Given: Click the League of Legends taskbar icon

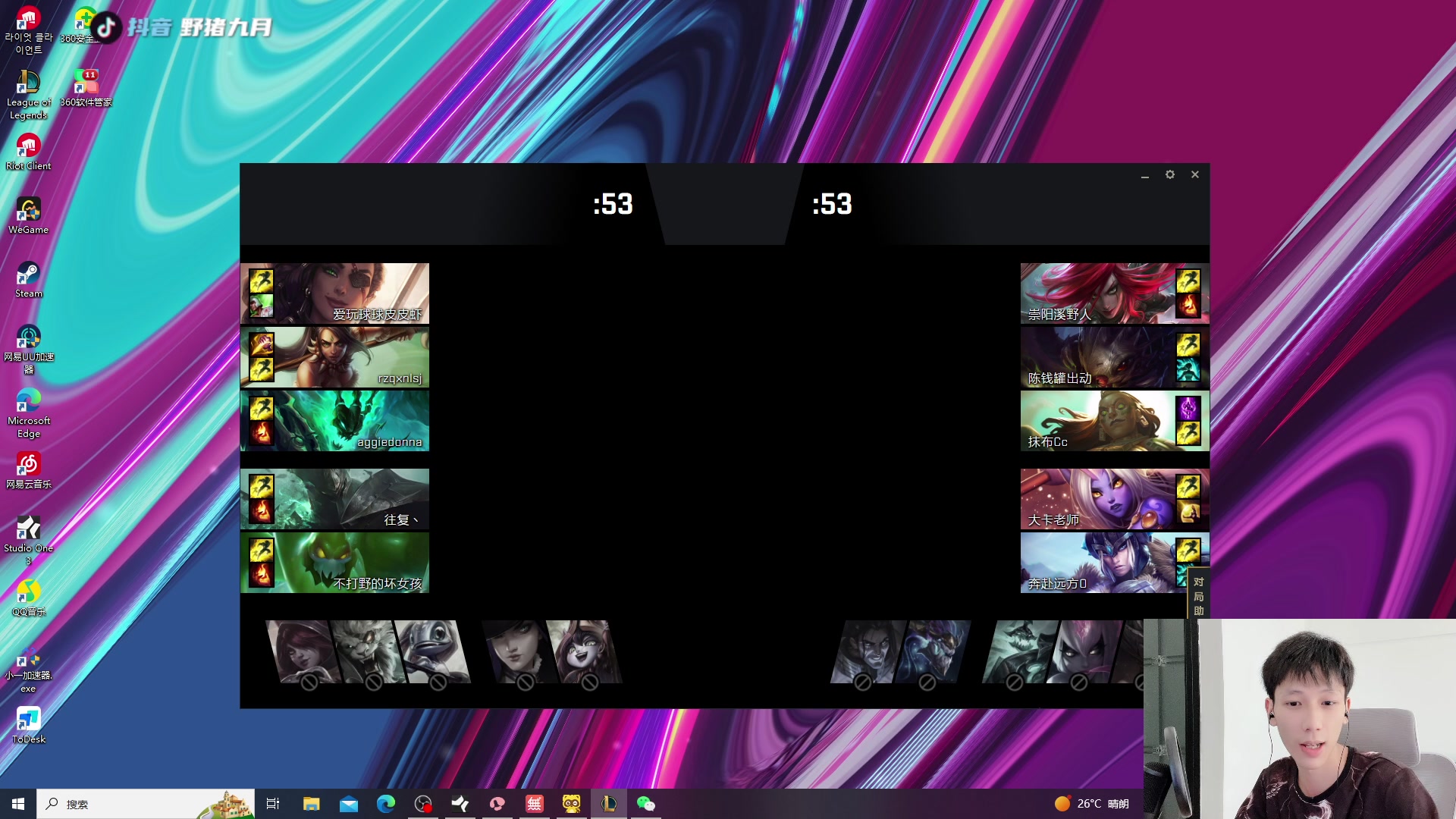Looking at the screenshot, I should point(609,804).
